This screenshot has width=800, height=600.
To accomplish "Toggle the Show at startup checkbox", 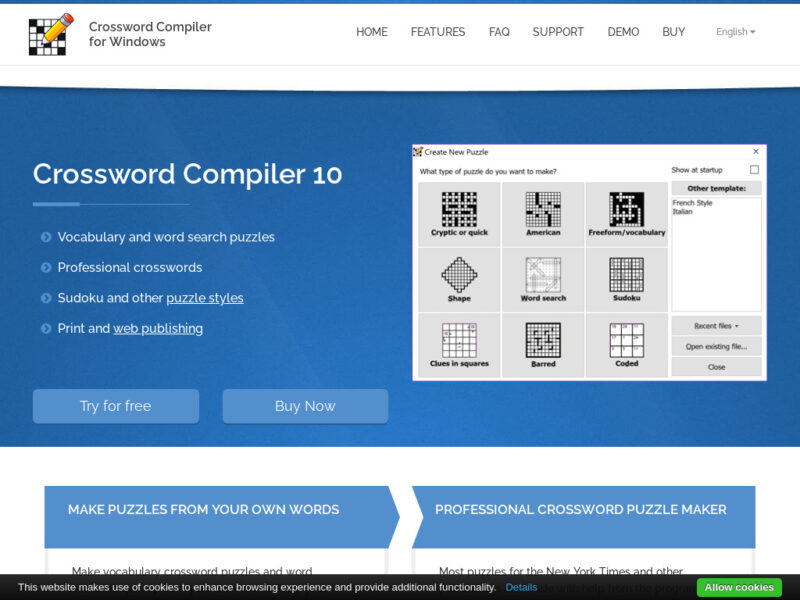I will click(x=754, y=169).
